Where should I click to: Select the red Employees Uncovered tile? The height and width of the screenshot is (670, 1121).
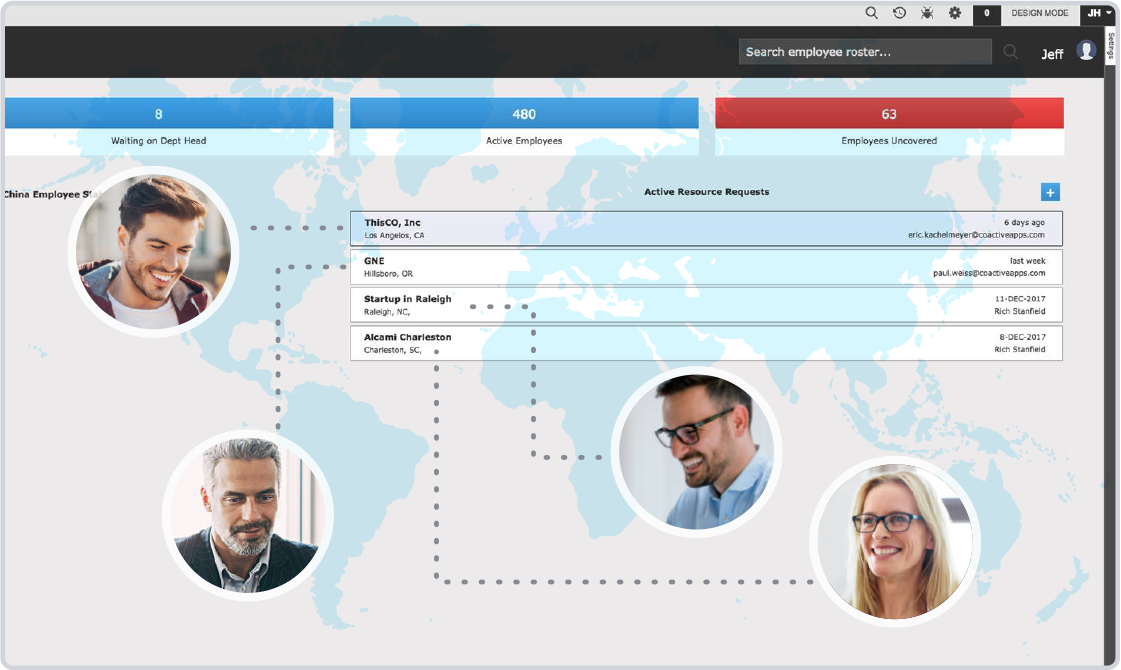point(889,126)
